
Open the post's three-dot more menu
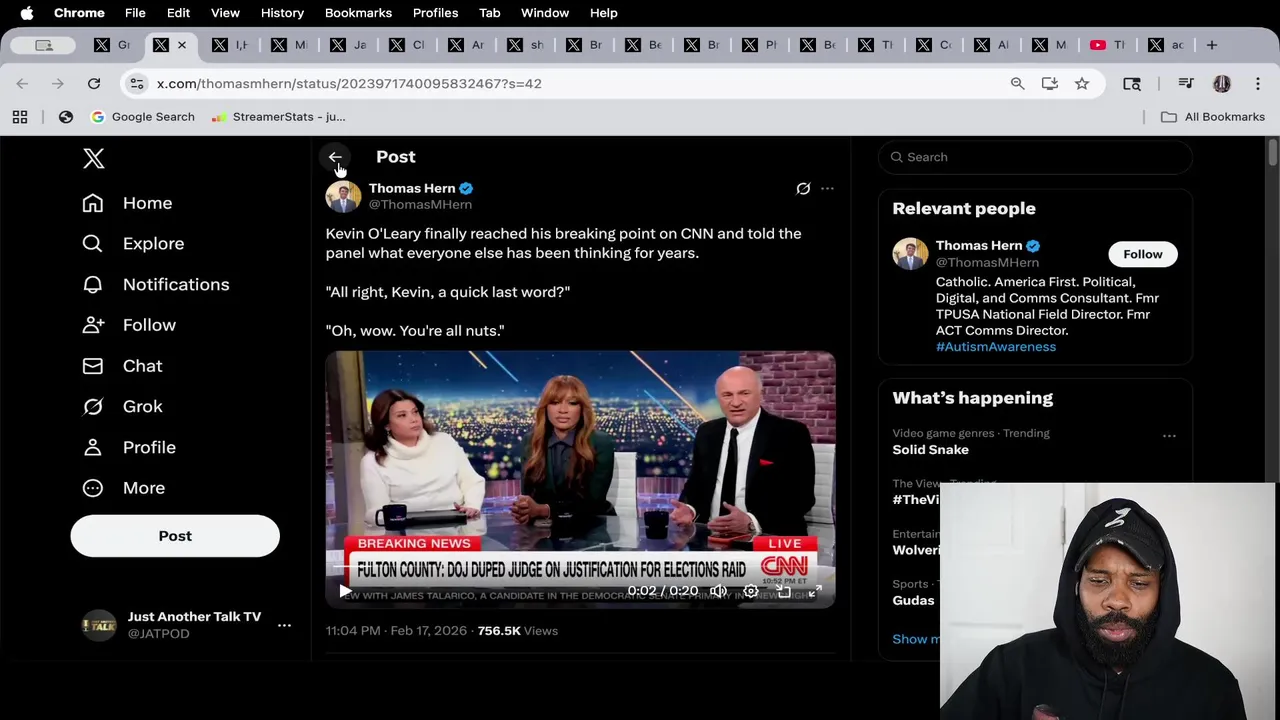[827, 188]
